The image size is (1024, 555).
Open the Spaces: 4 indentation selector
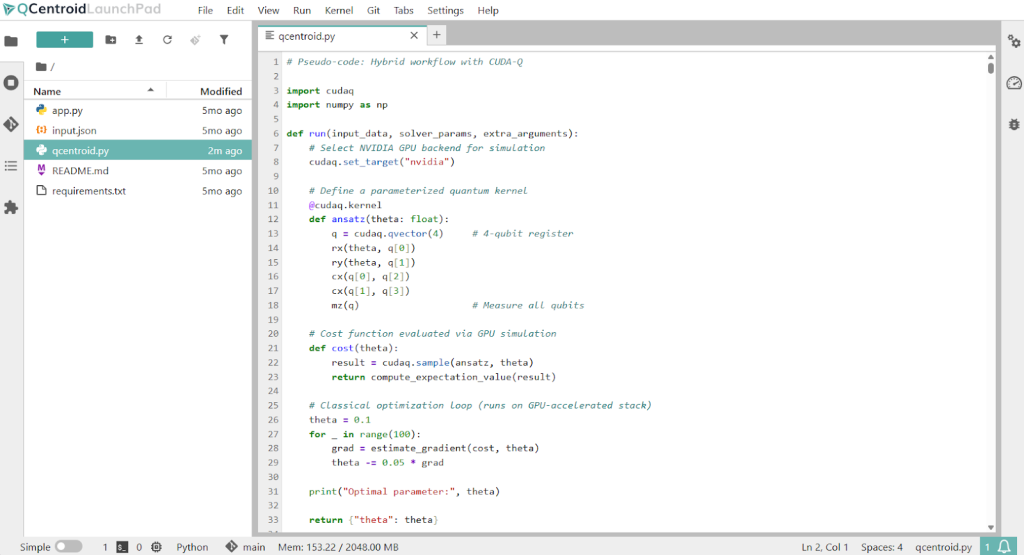[x=882, y=547]
